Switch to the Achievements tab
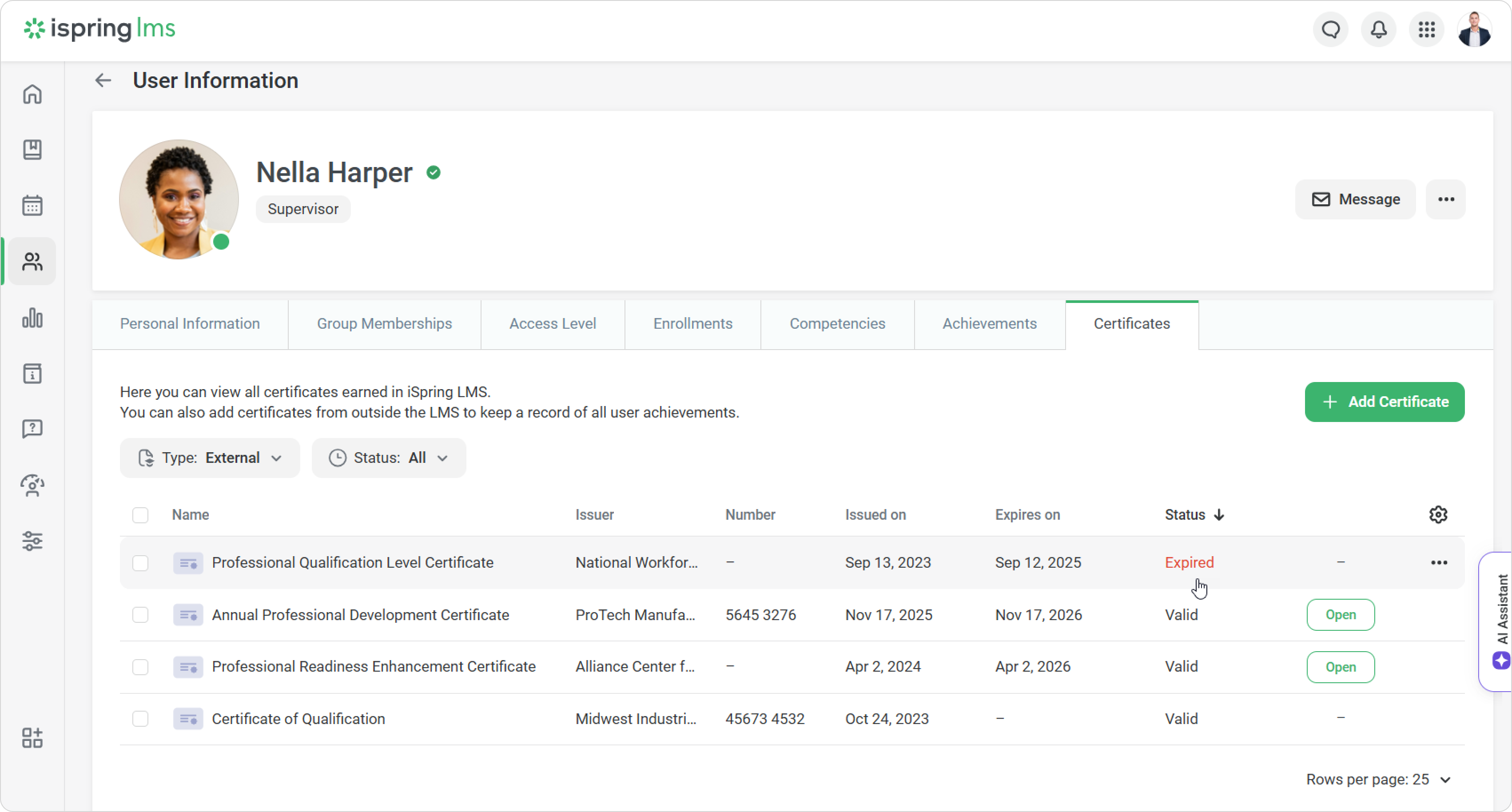Screen dimensions: 1512x812 [989, 323]
